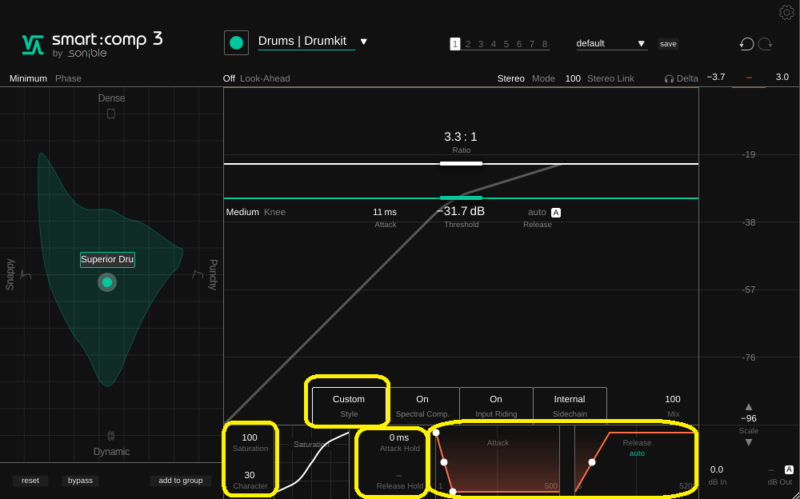Select state slot 8

point(545,44)
